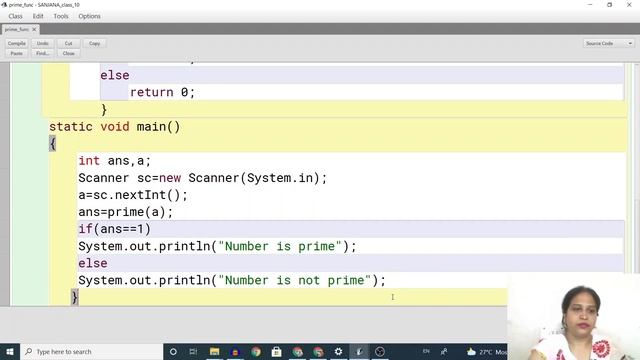
Task: Click the taskbar search box
Action: coord(91,351)
